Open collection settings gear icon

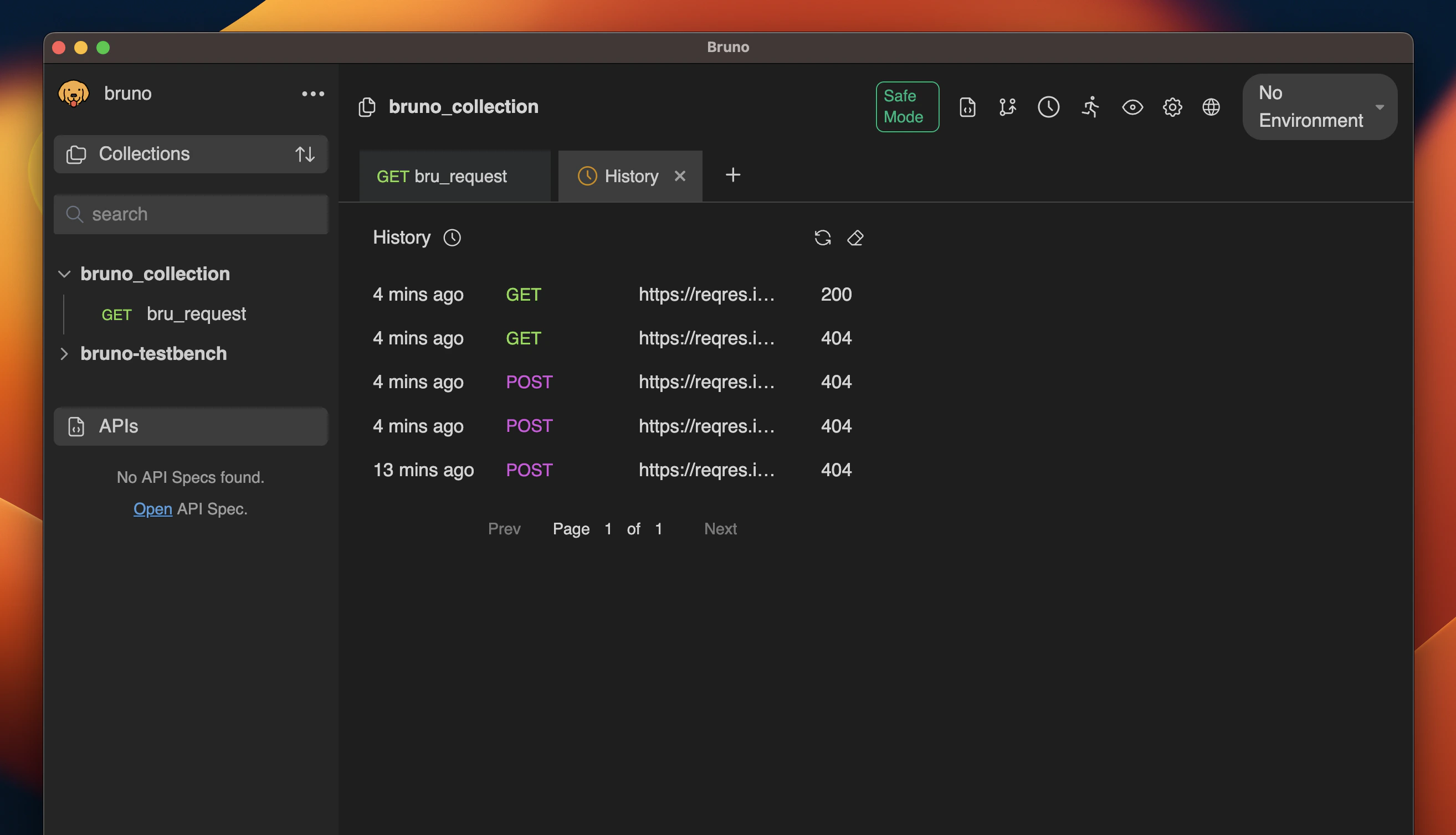(x=1172, y=107)
